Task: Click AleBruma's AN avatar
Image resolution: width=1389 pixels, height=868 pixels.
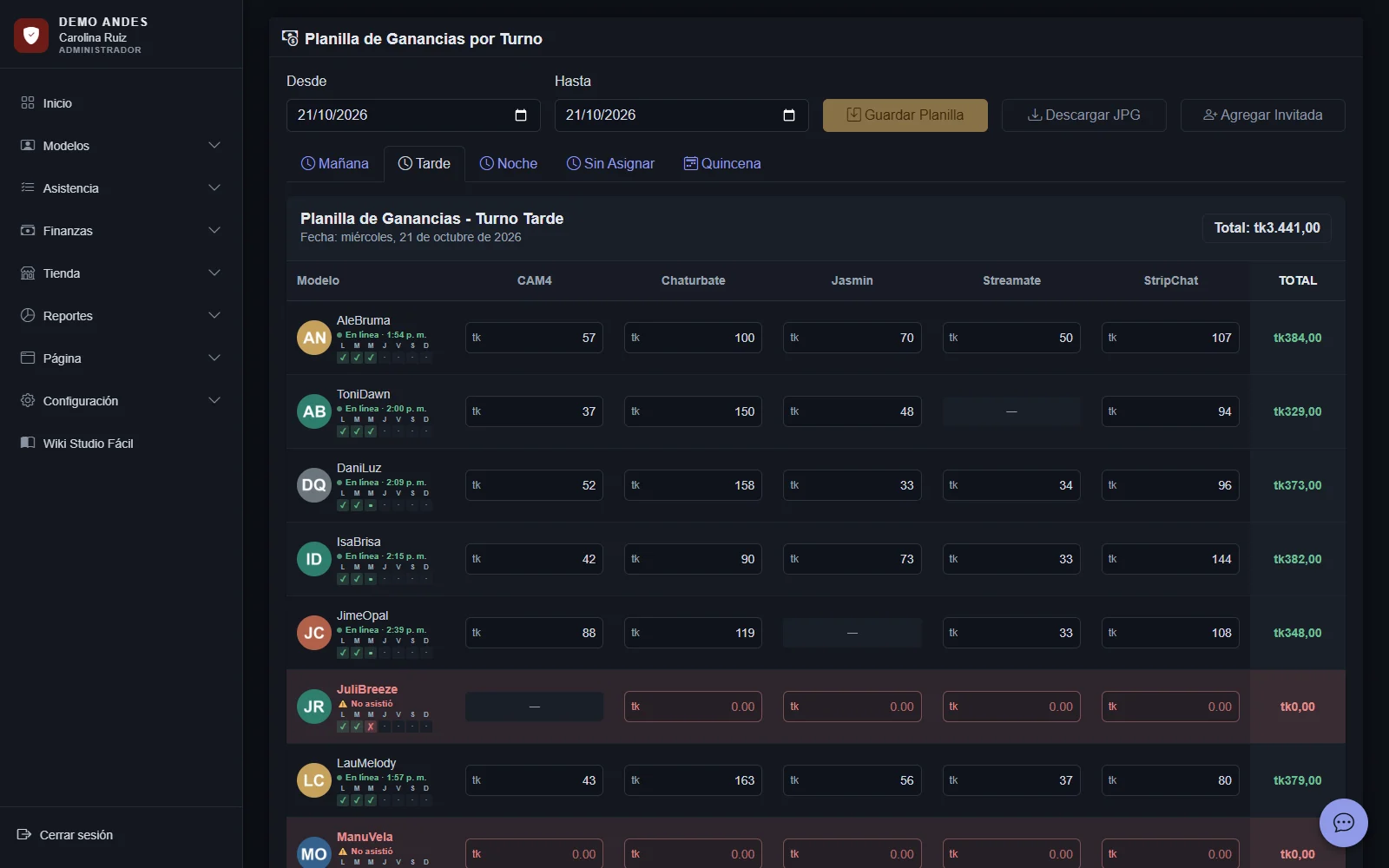Action: pyautogui.click(x=314, y=338)
